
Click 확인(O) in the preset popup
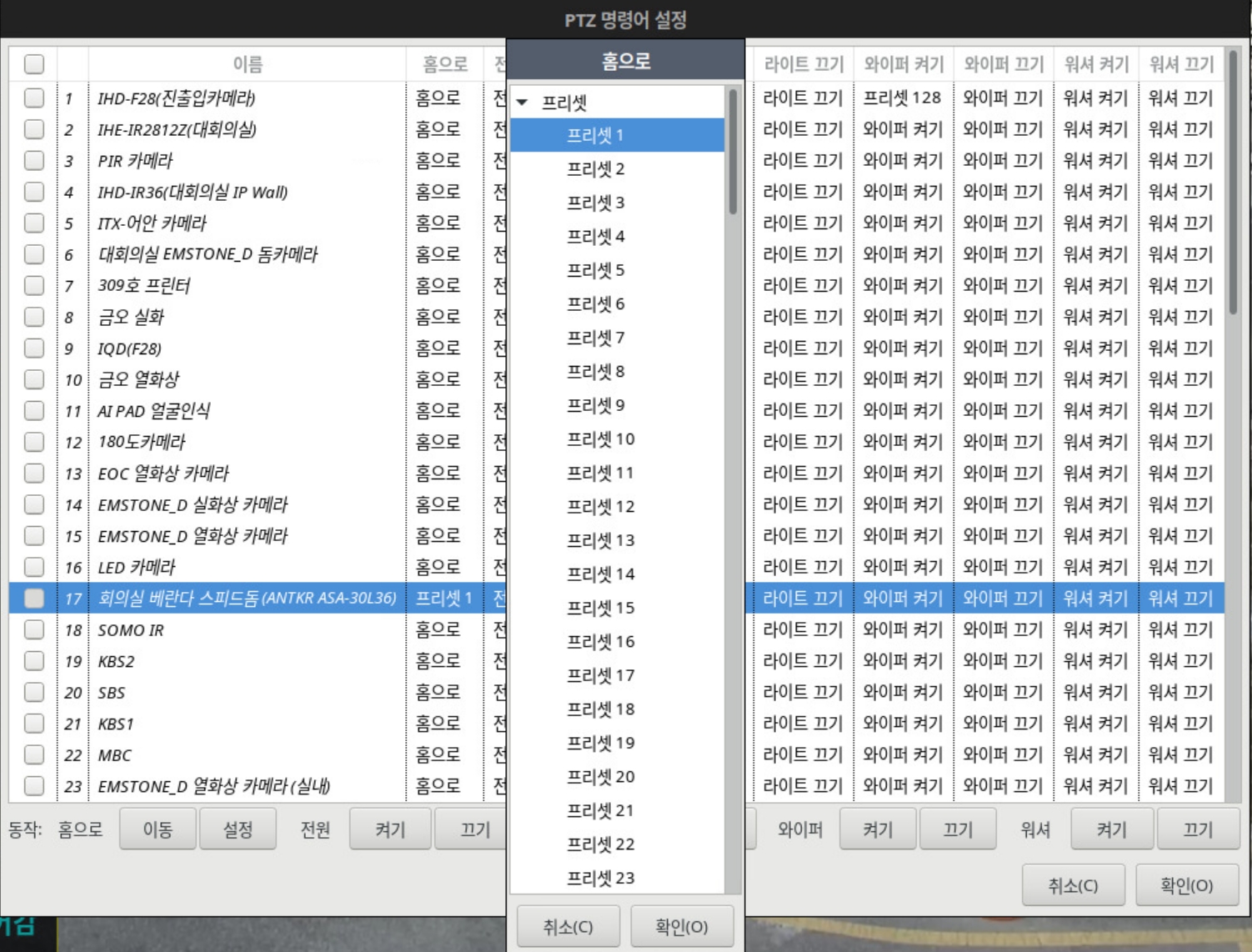(x=681, y=926)
